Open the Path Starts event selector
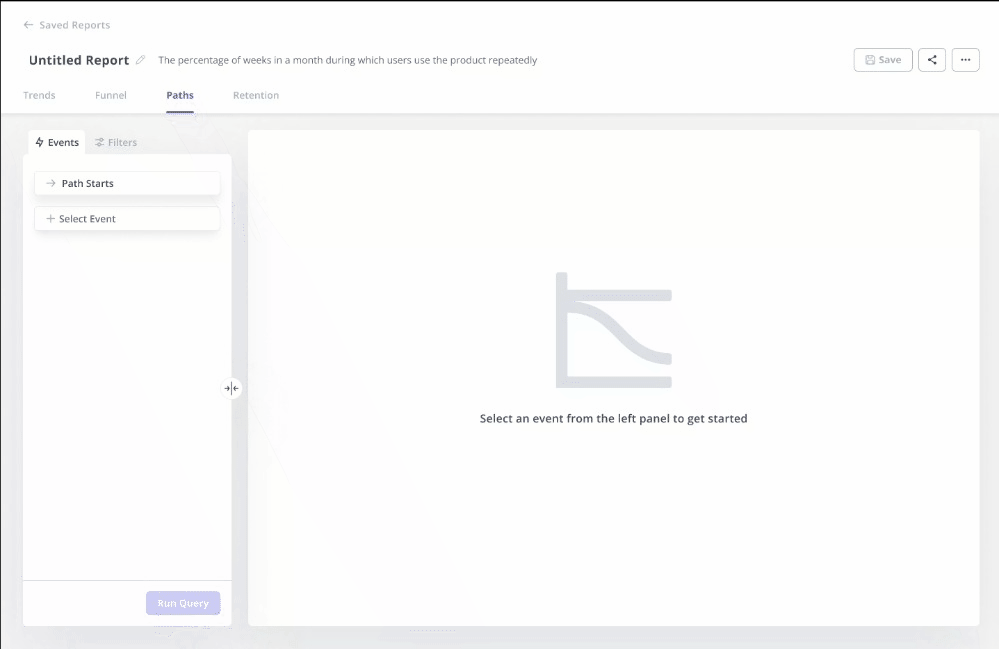Viewport: 999px width, 649px height. [x=127, y=183]
